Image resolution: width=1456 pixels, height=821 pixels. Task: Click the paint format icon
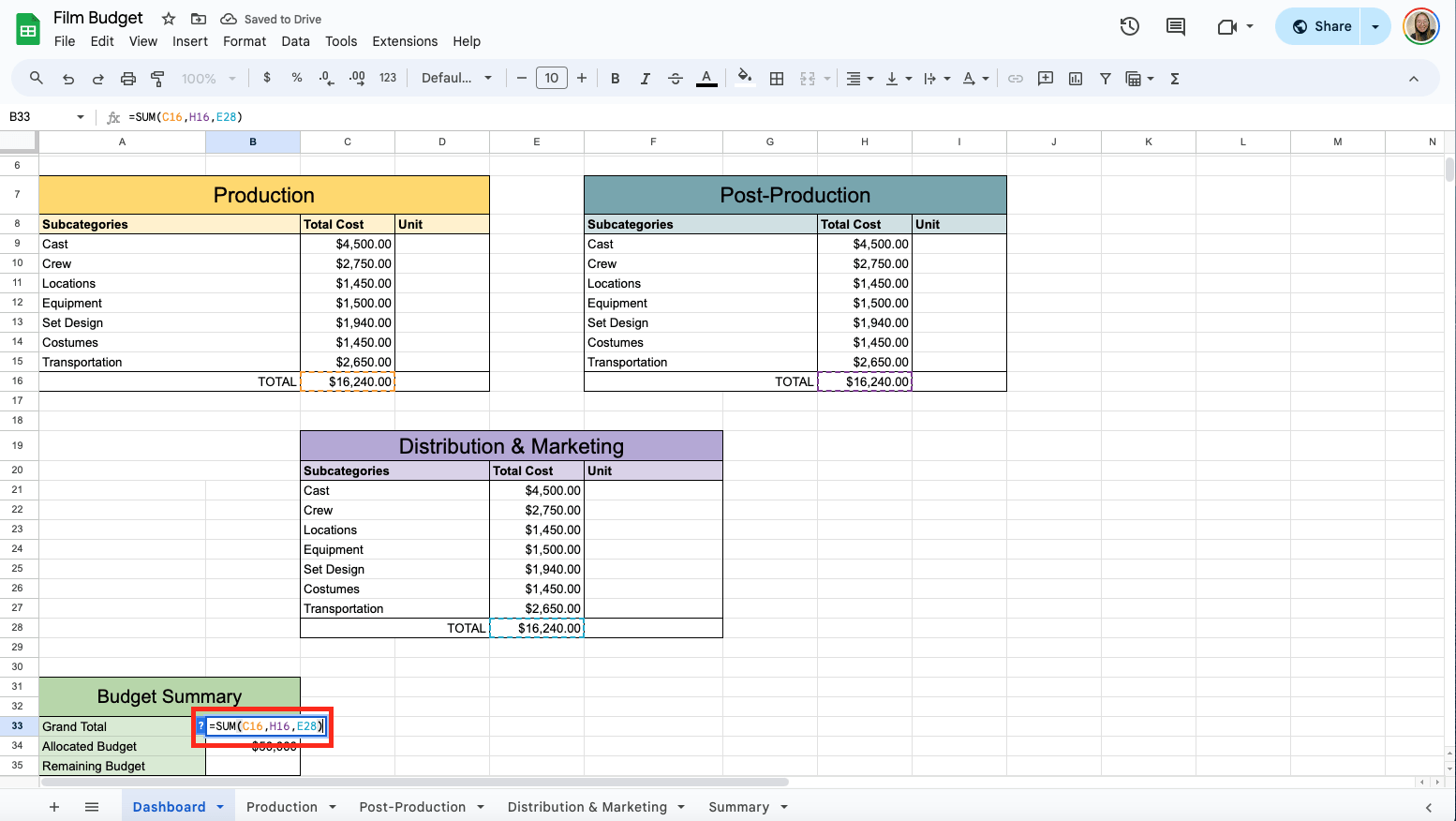pyautogui.click(x=157, y=79)
